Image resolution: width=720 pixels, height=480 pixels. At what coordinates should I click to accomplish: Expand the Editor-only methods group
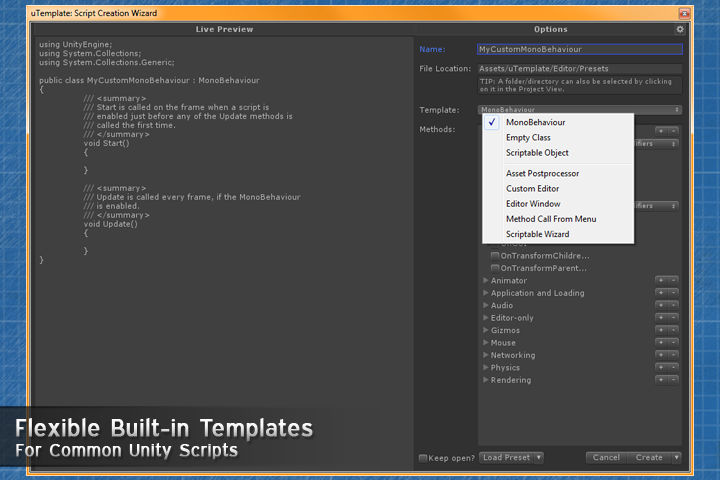486,318
